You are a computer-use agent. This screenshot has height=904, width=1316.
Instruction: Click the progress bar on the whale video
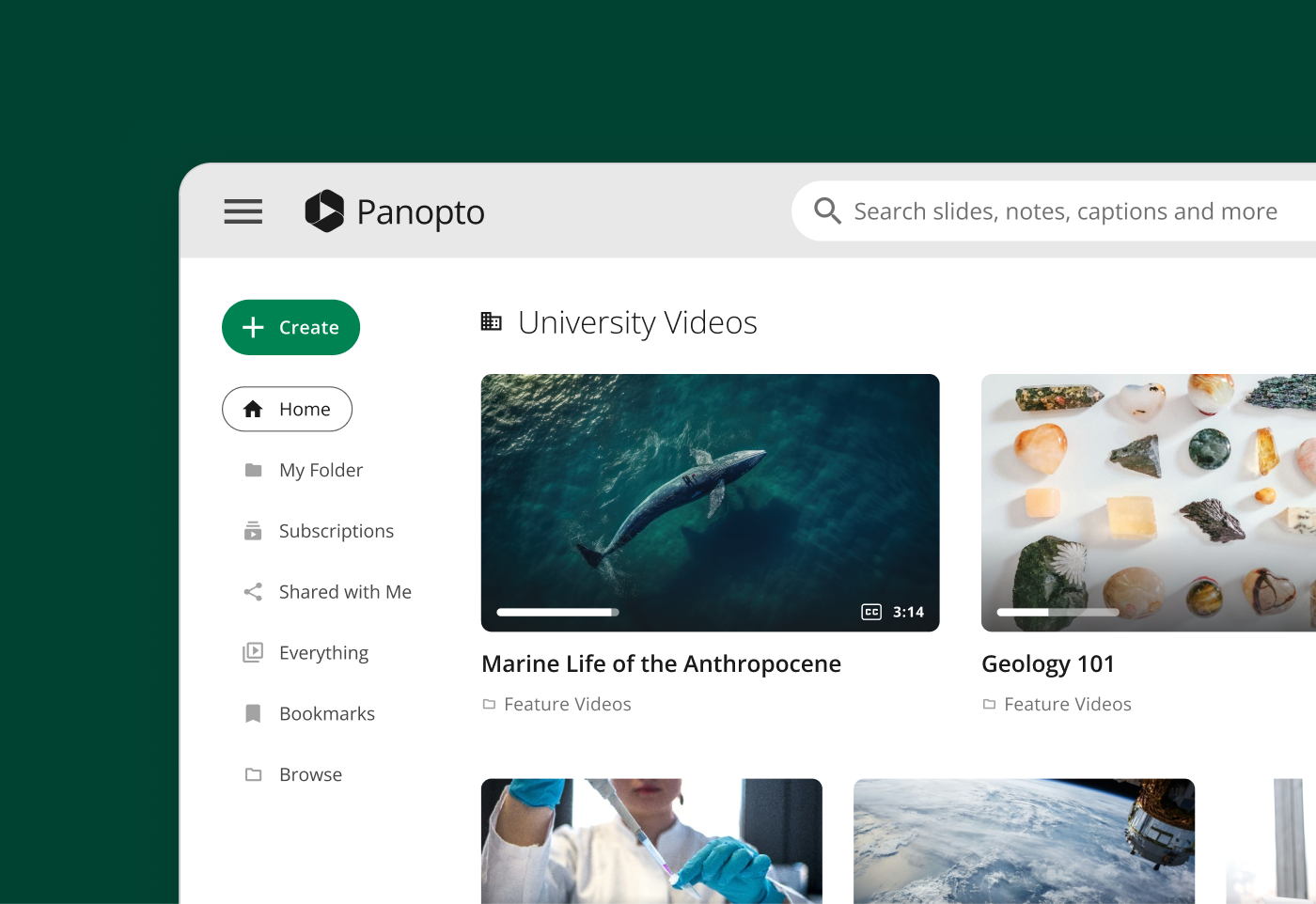click(x=557, y=613)
